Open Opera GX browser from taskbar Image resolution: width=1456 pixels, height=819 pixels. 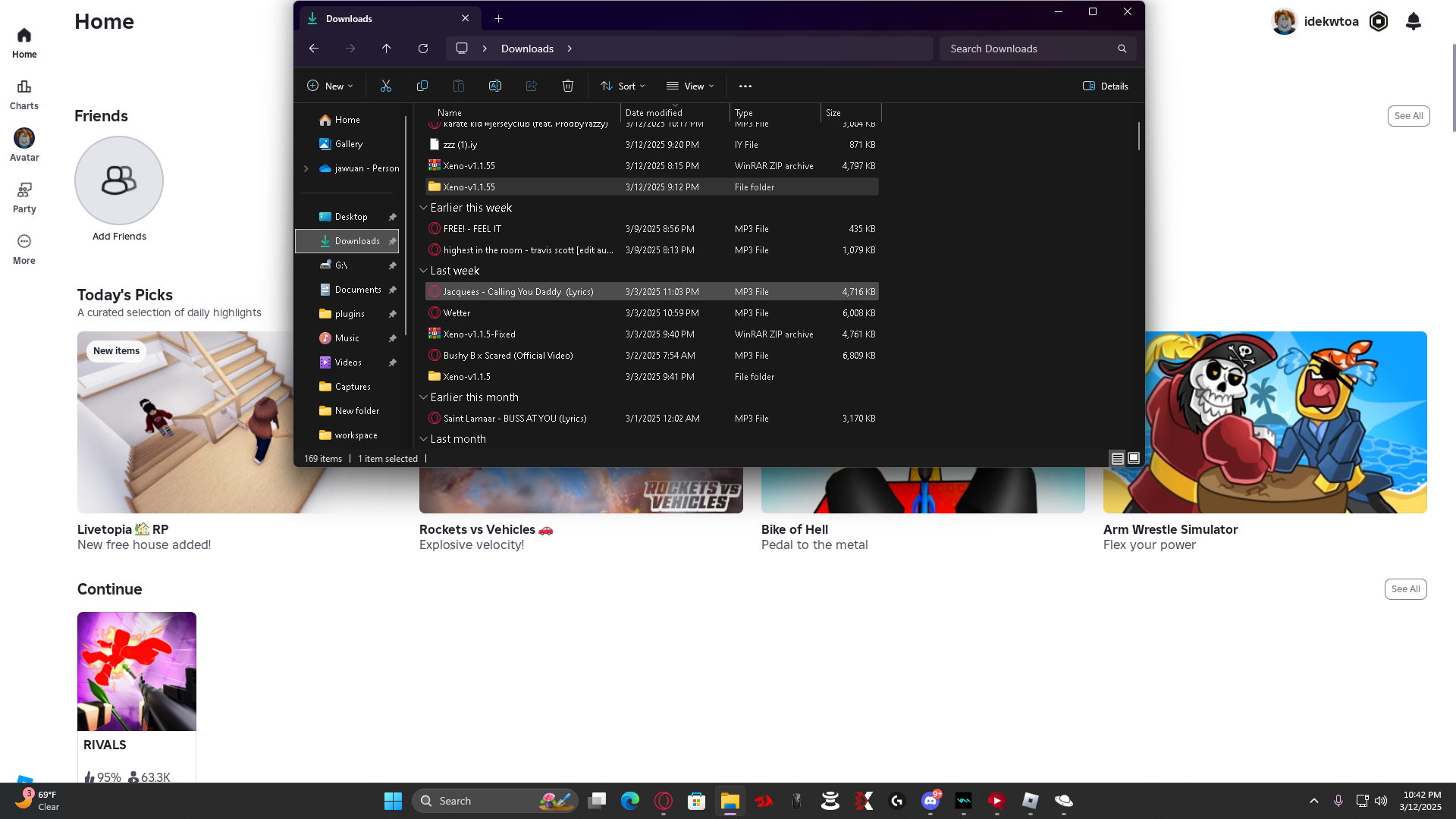click(664, 801)
